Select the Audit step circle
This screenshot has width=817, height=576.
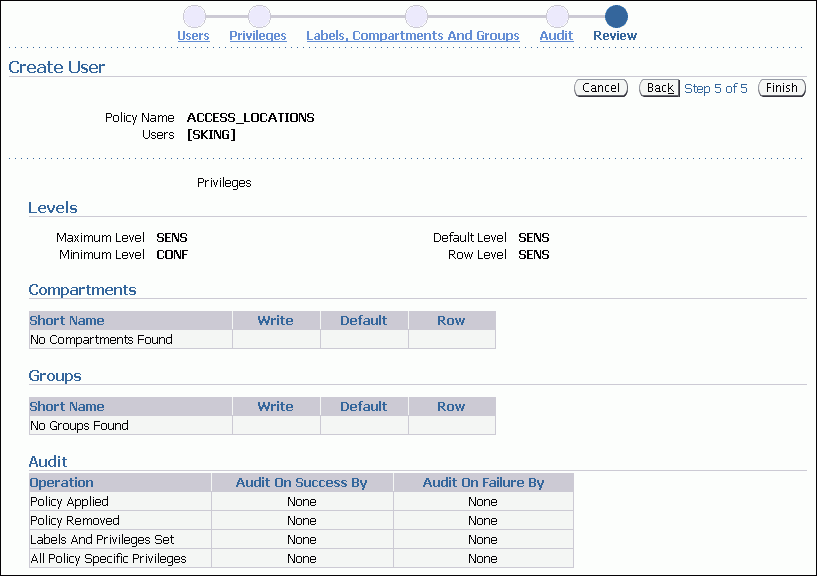coord(557,16)
